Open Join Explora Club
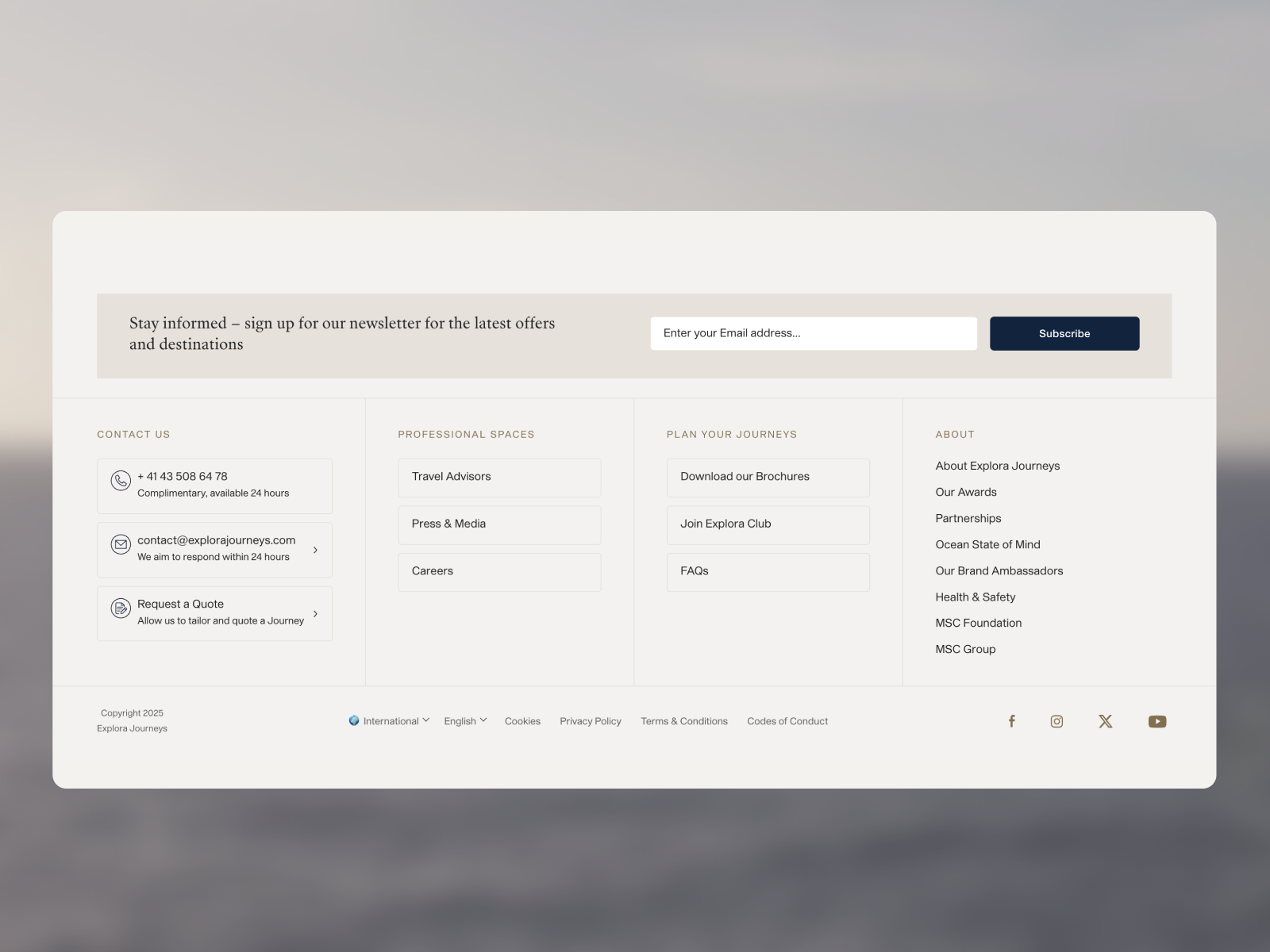 pos(767,524)
